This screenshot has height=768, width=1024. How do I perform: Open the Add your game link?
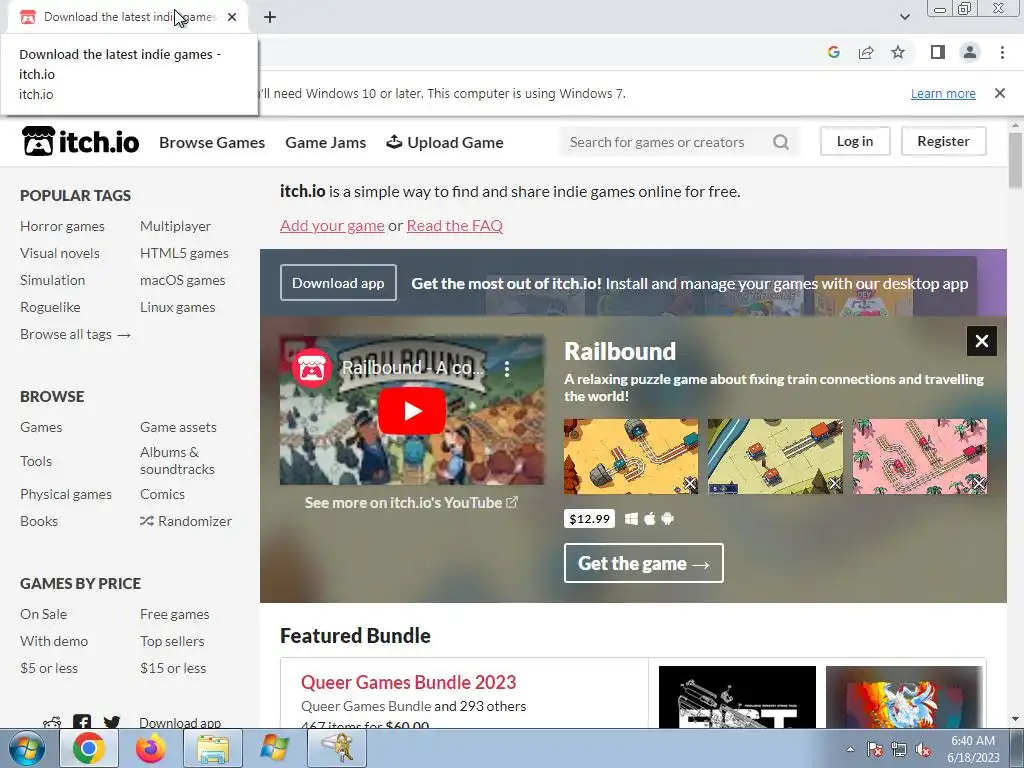click(x=332, y=225)
